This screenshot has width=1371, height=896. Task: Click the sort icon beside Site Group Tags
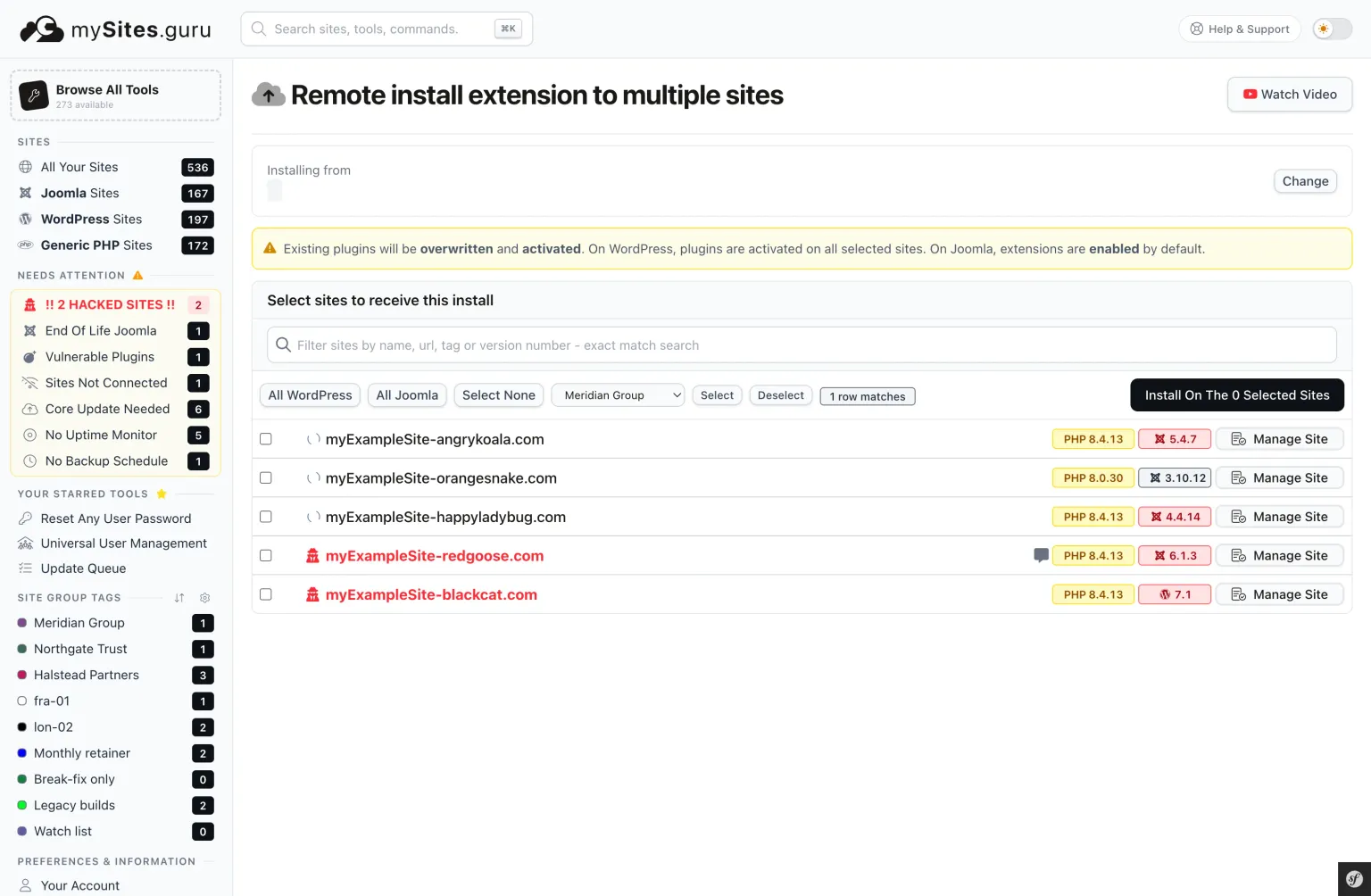click(179, 598)
